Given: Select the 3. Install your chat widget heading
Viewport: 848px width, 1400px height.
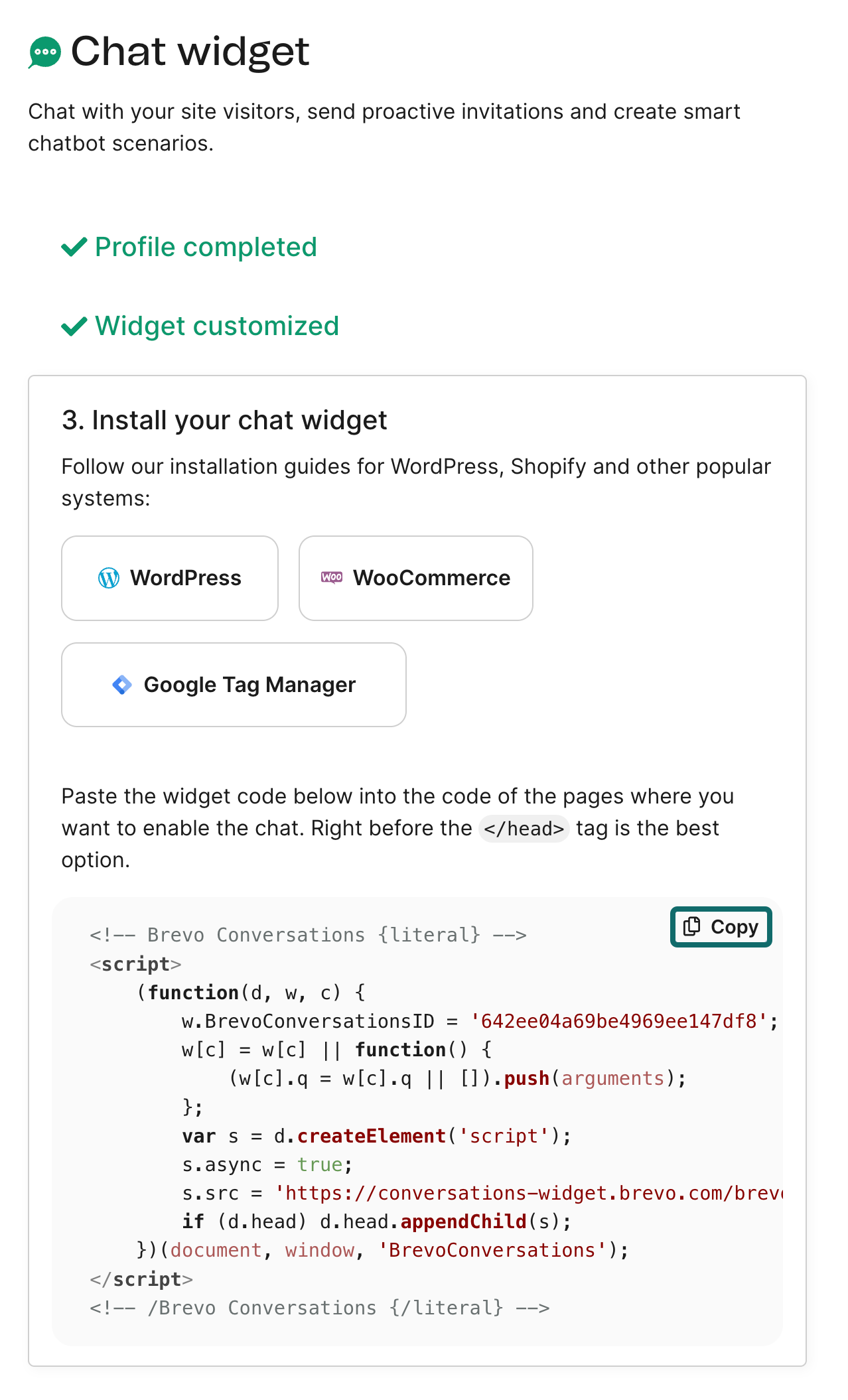Looking at the screenshot, I should click(224, 421).
